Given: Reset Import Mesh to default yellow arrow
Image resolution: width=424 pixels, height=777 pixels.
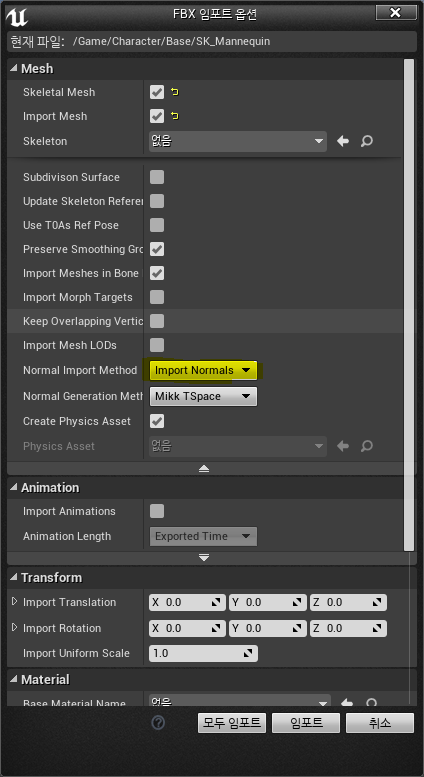Looking at the screenshot, I should click(174, 116).
